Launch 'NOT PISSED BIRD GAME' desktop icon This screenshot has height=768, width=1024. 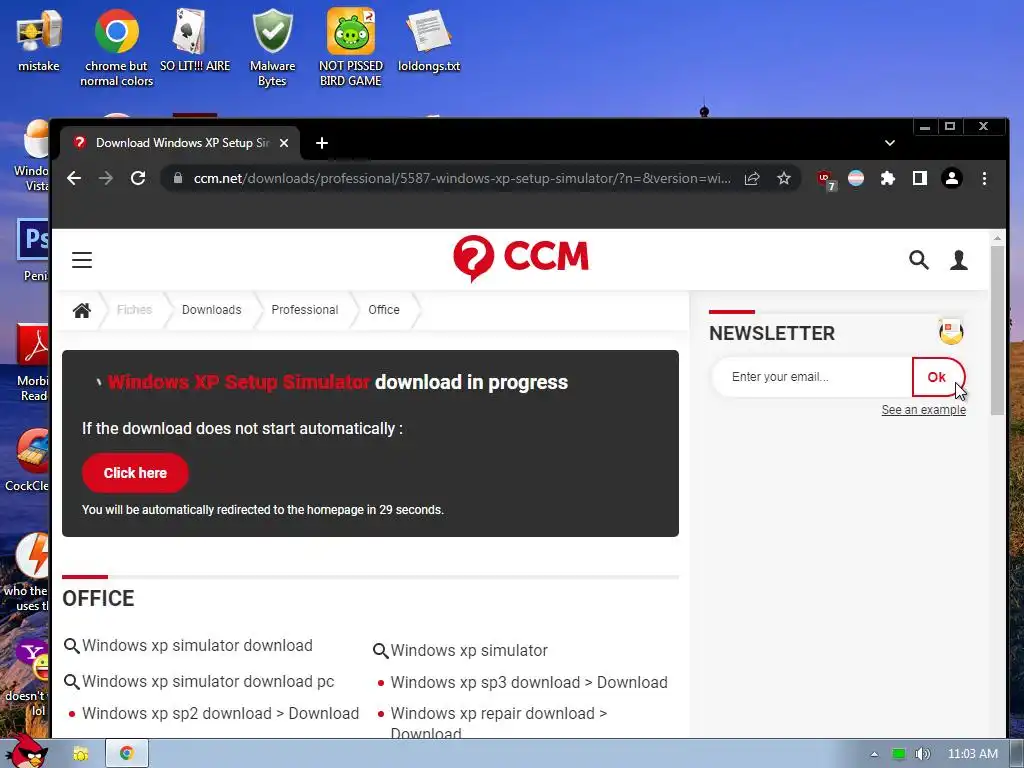coord(351,47)
